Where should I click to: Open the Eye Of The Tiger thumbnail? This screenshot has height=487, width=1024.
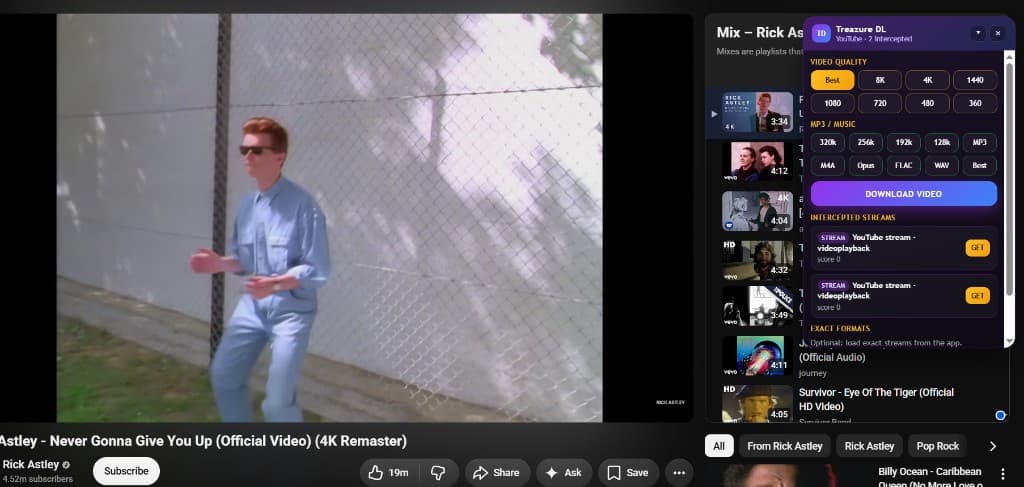757,403
